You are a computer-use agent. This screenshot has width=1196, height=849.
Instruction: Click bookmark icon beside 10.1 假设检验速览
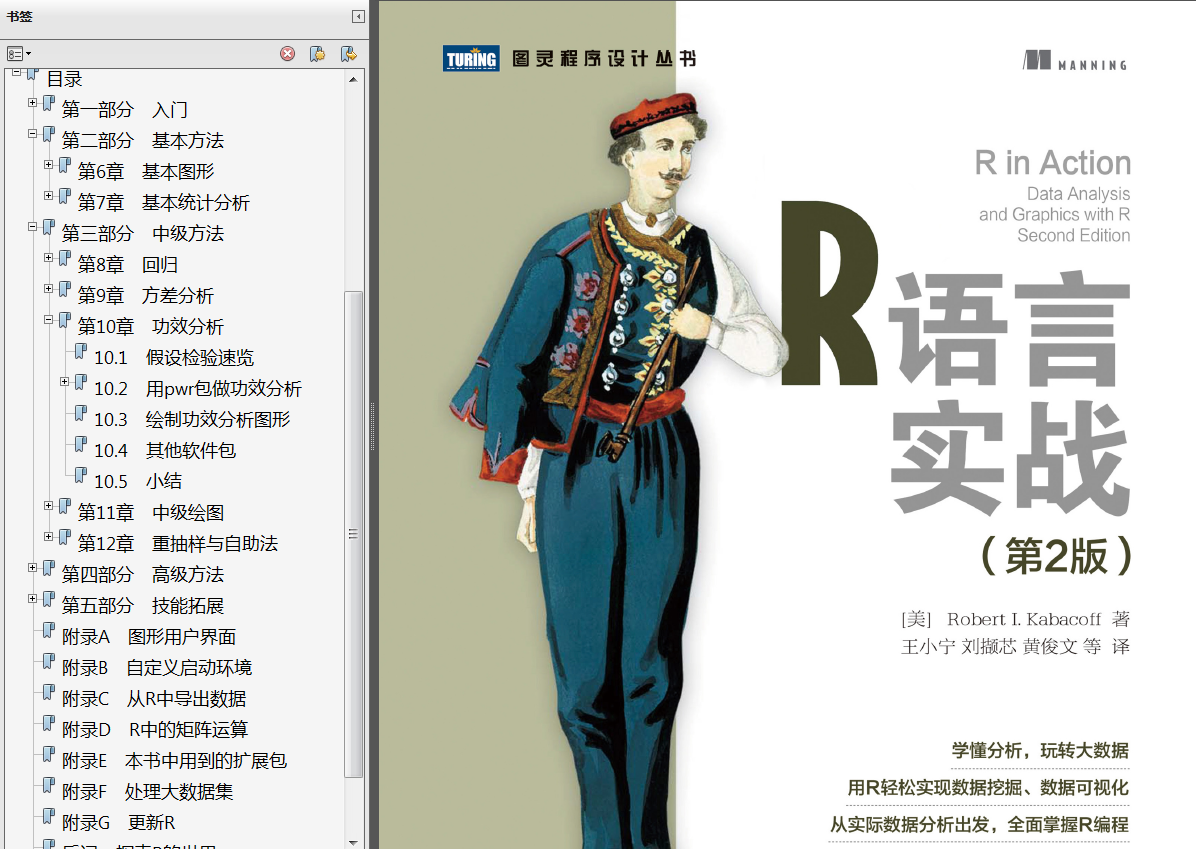pos(81,352)
